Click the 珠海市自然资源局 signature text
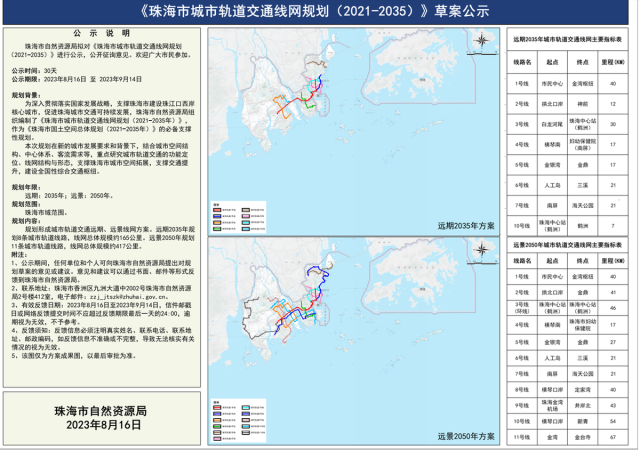This screenshot has width=640, height=450. point(101,411)
